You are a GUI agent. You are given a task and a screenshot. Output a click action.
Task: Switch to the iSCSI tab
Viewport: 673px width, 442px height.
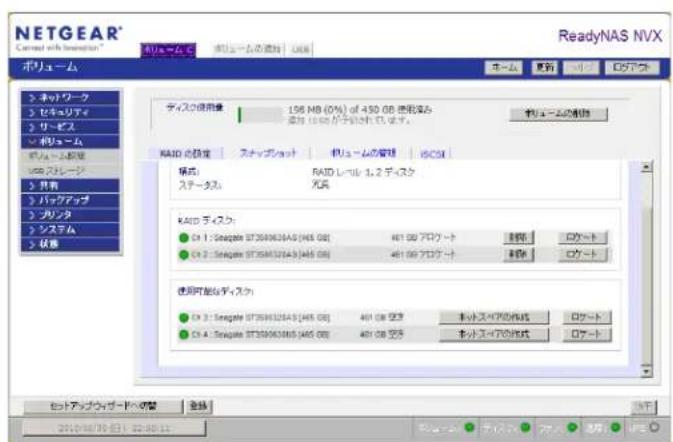pyautogui.click(x=433, y=154)
